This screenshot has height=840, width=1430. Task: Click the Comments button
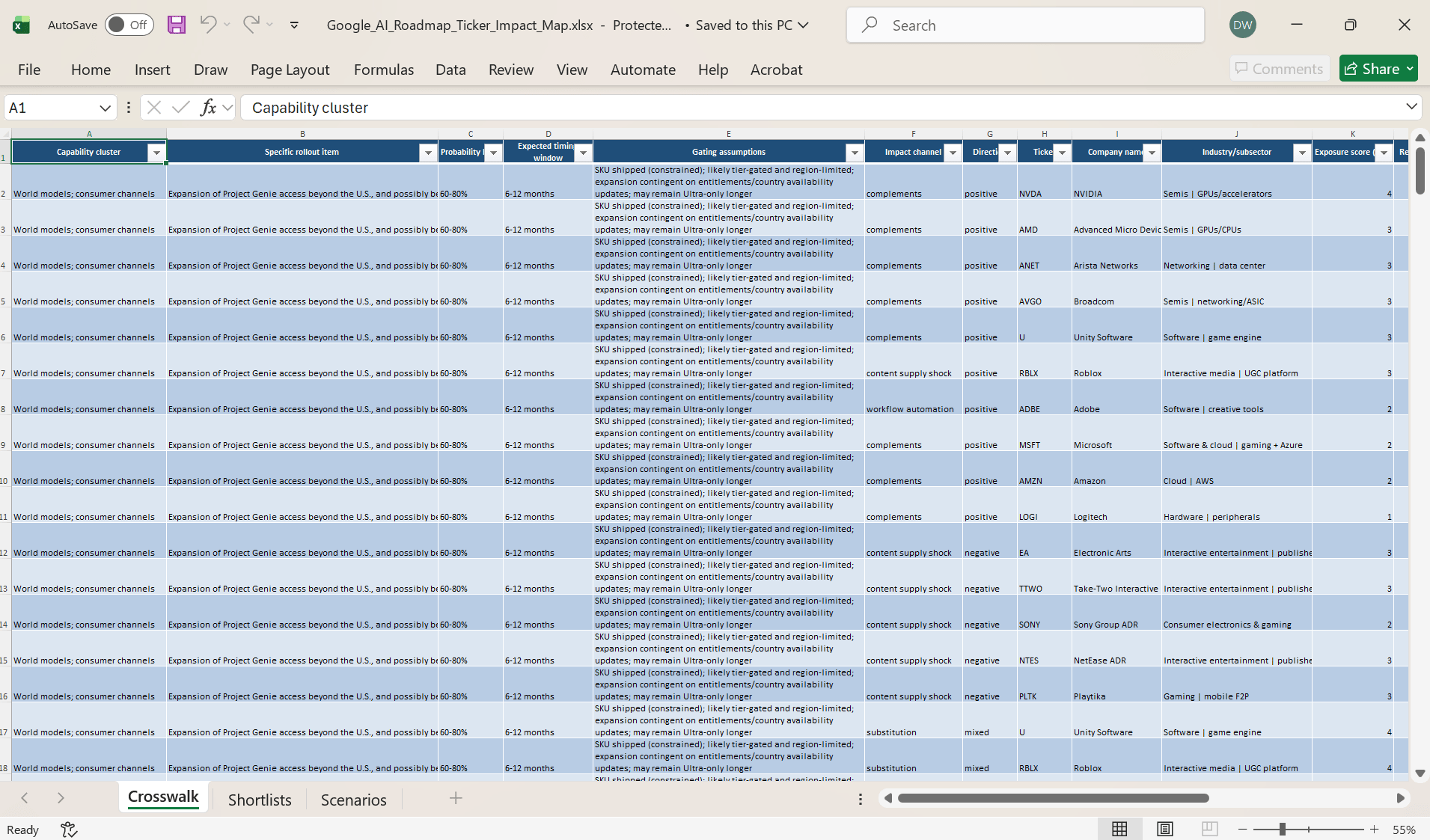tap(1279, 68)
